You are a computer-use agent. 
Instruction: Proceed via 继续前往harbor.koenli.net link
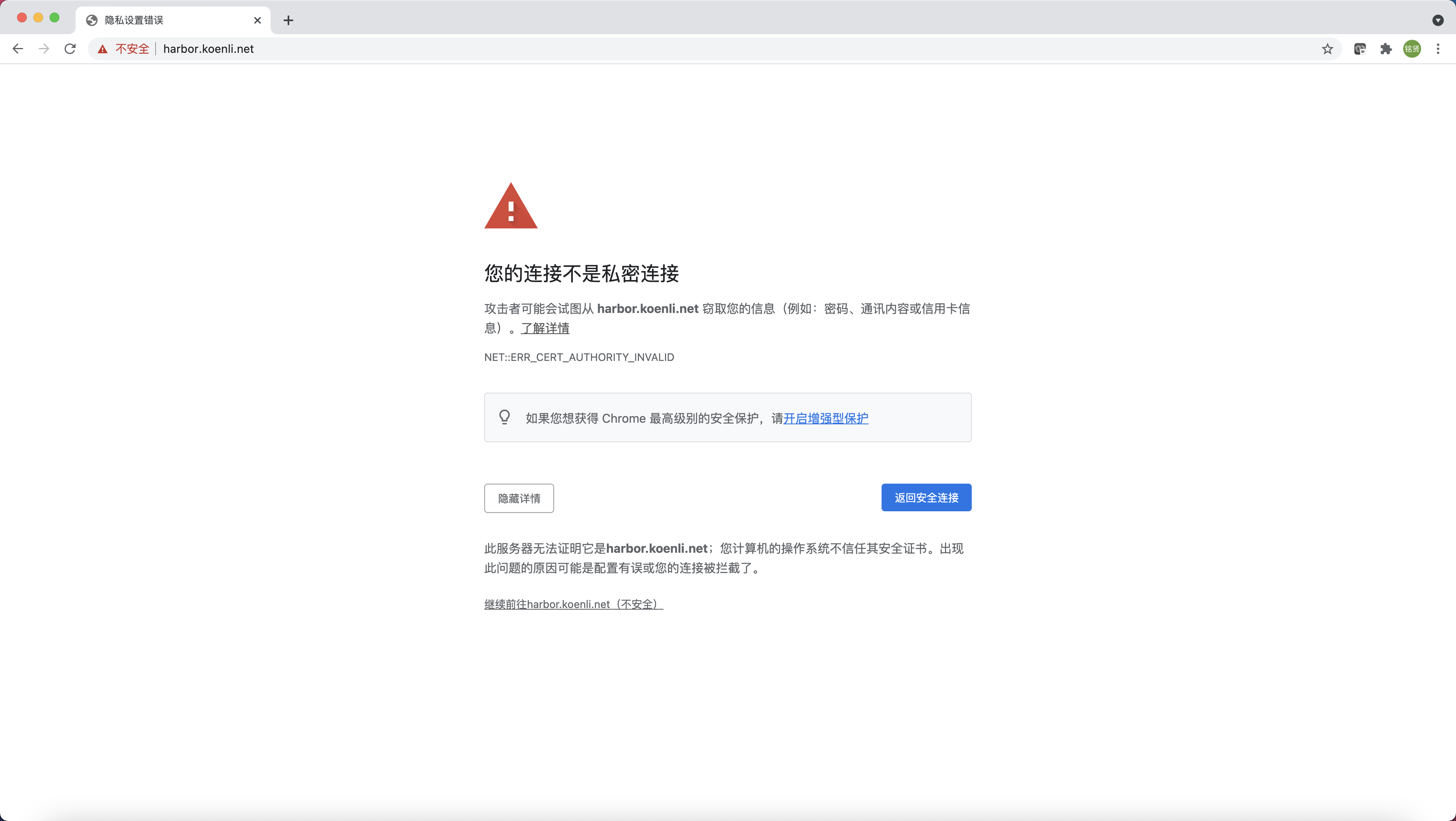click(x=573, y=604)
